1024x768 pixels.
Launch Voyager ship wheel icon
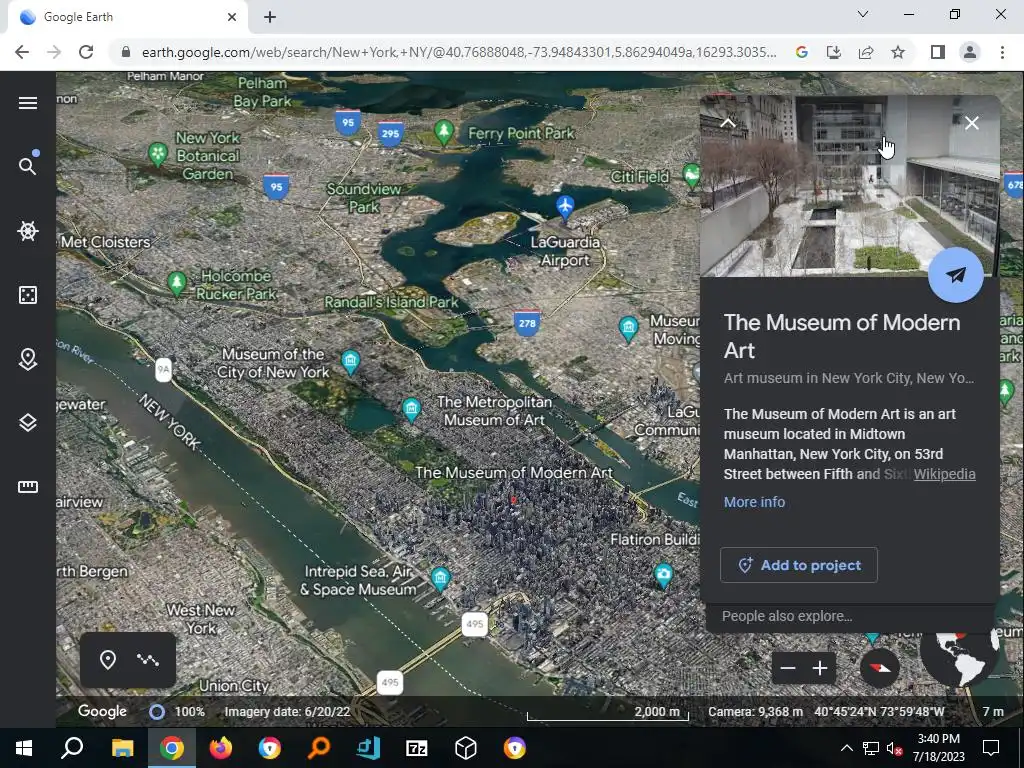click(x=27, y=231)
